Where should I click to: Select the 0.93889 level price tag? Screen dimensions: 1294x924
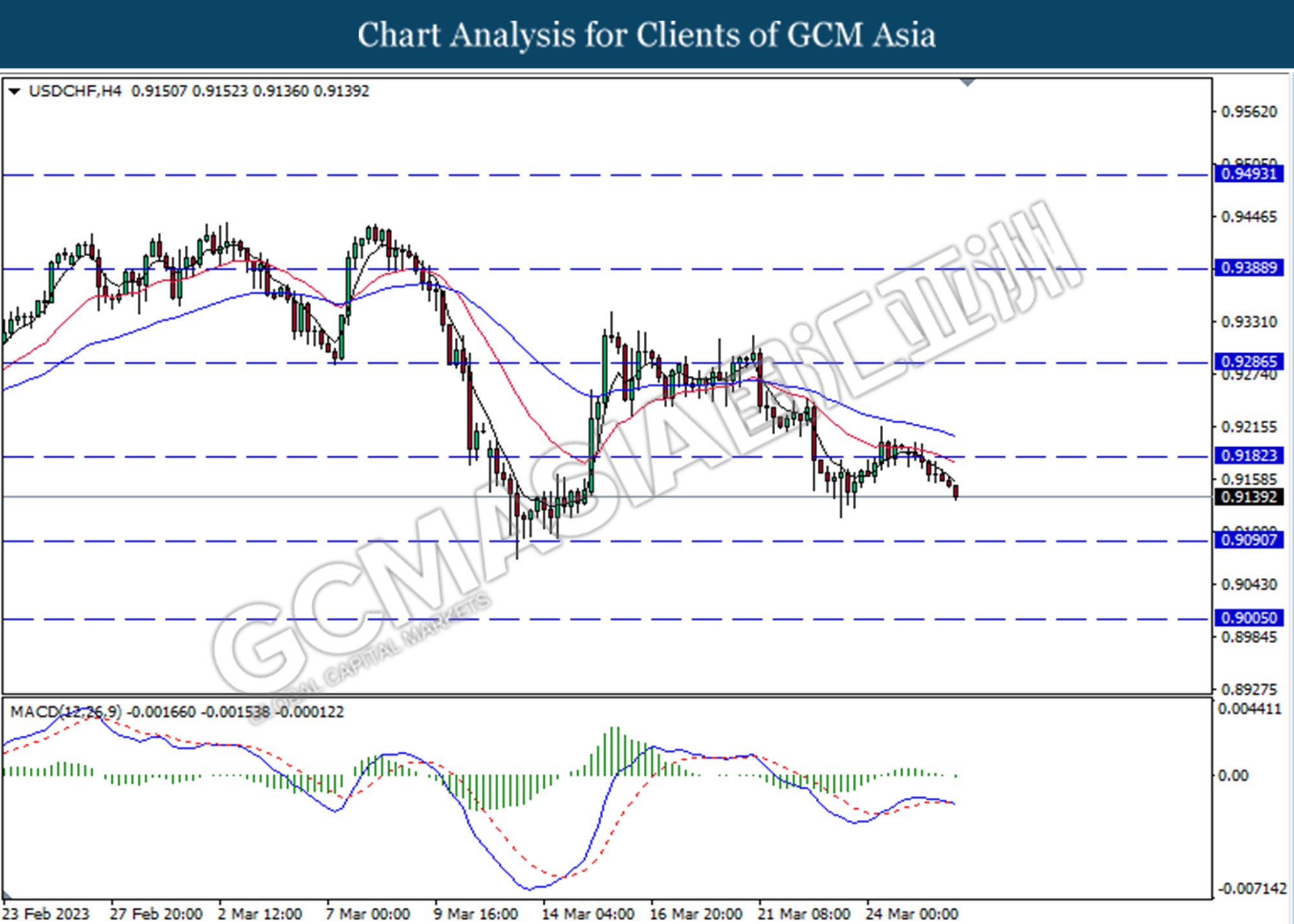click(1249, 268)
